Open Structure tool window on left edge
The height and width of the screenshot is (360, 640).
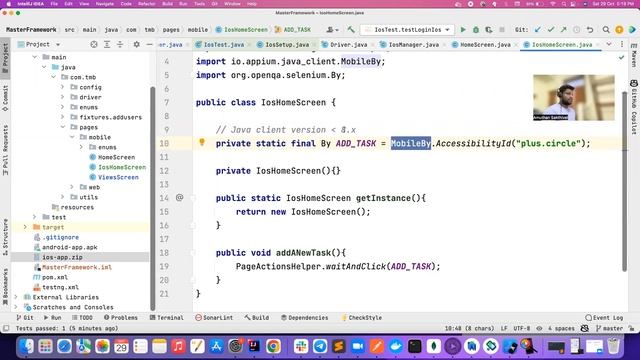(5, 237)
